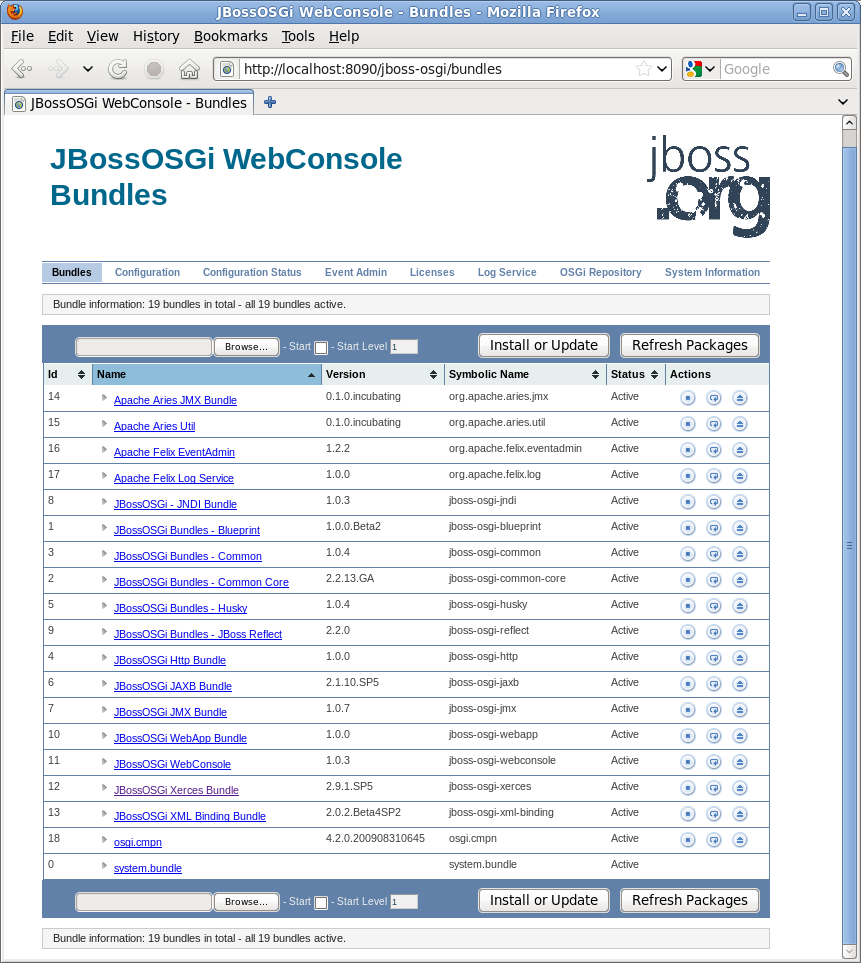Open the JBossOSGi Xerces Bundle link
This screenshot has height=963, width=861.
tap(176, 790)
